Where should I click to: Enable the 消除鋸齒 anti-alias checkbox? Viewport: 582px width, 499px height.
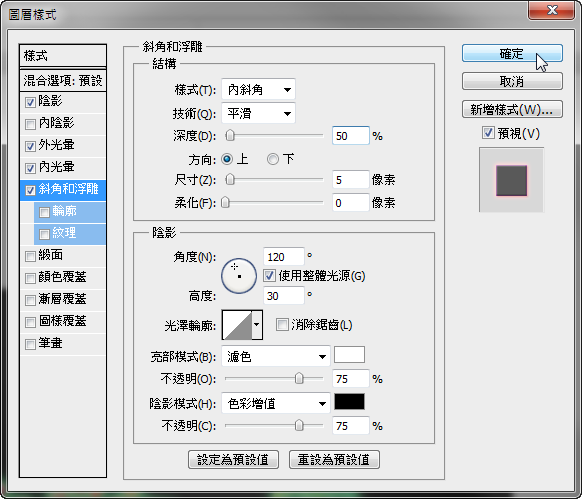[282, 325]
